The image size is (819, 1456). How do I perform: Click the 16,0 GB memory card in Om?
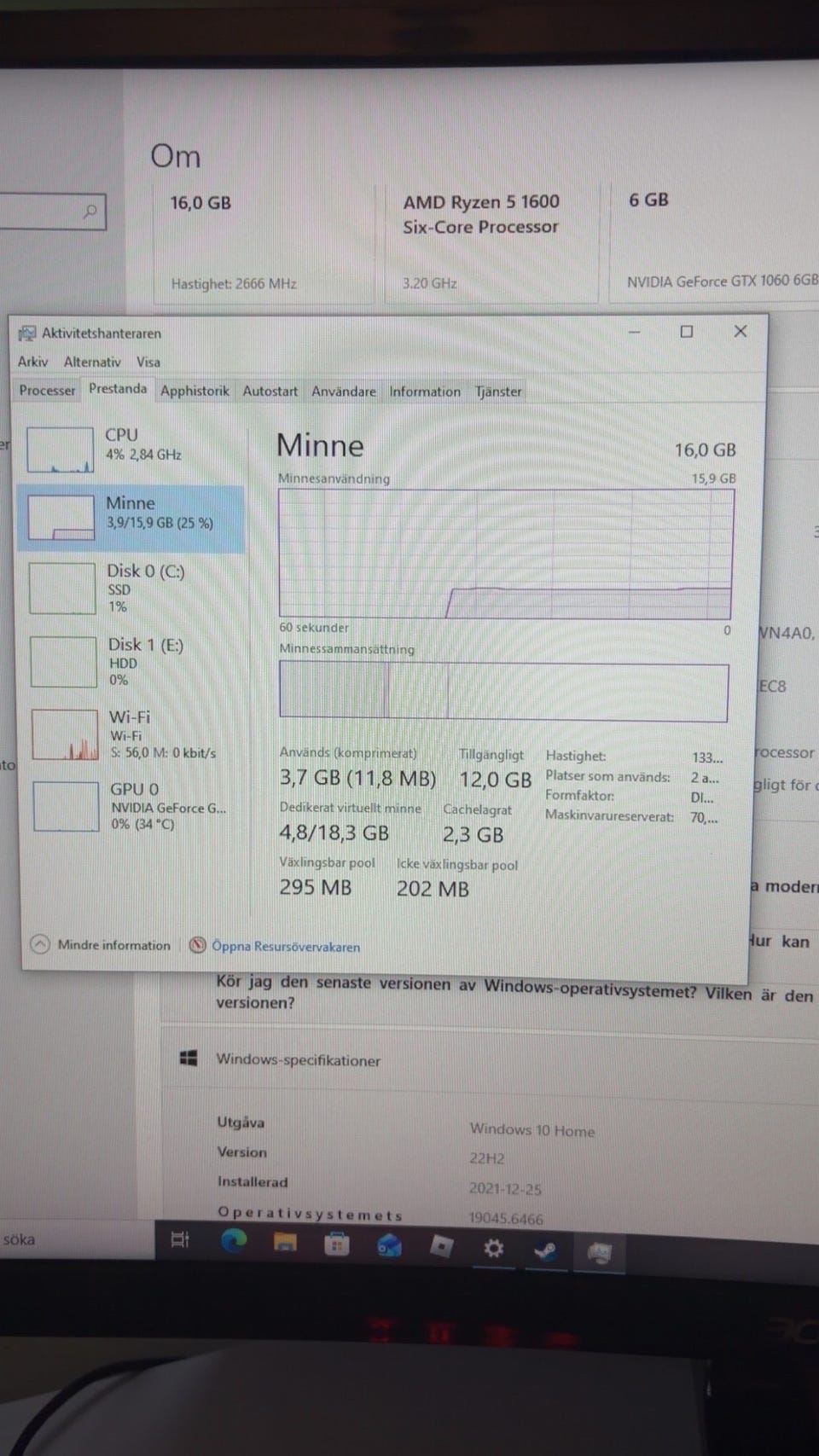[264, 242]
